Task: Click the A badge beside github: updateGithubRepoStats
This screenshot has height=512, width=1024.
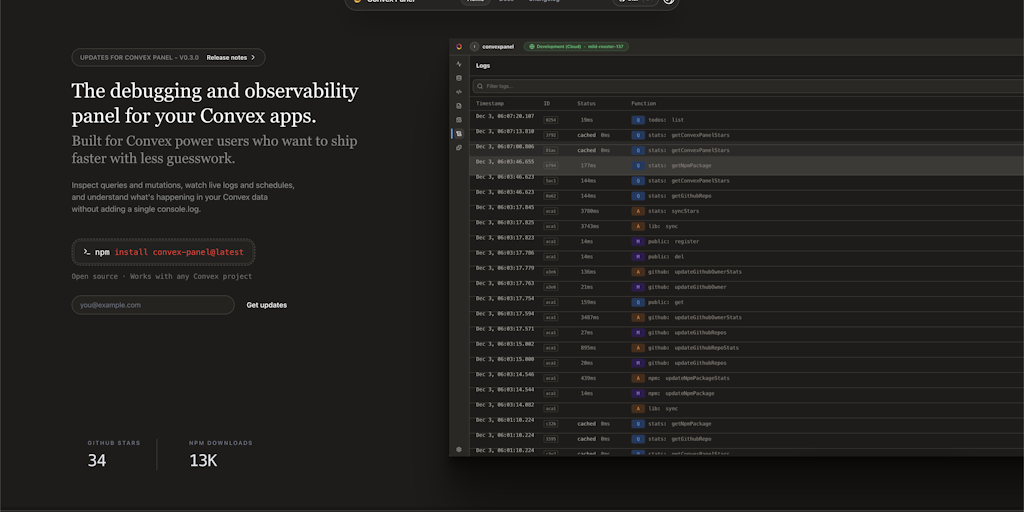Action: point(638,347)
